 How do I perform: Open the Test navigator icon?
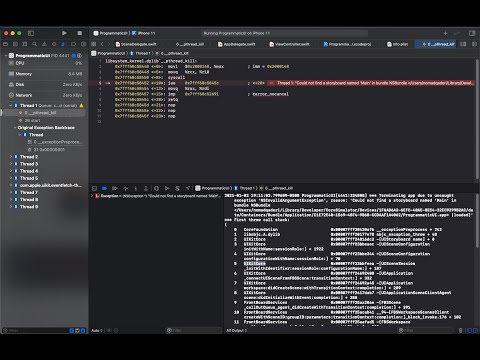click(54, 44)
